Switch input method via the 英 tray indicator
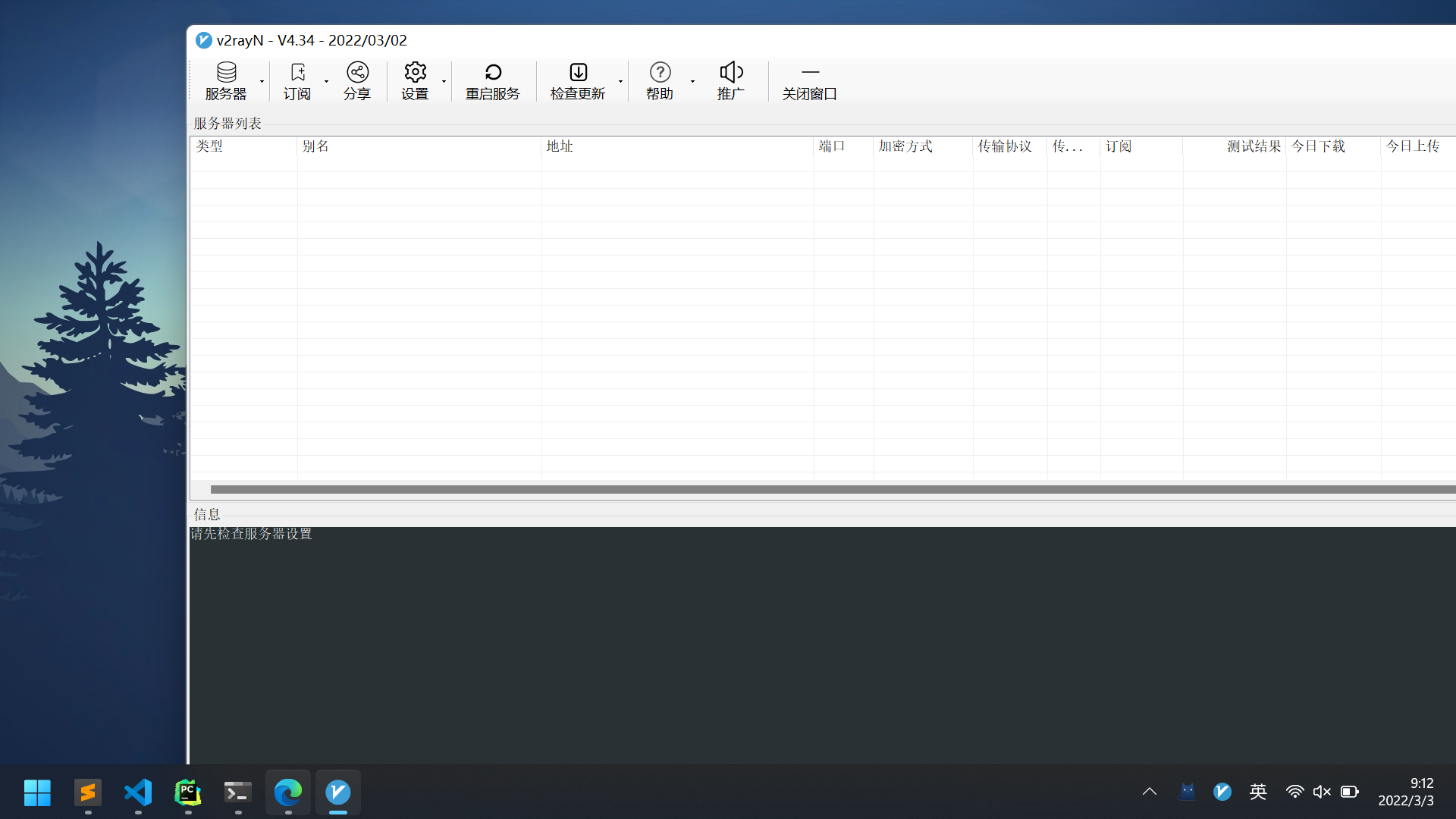 [x=1257, y=791]
